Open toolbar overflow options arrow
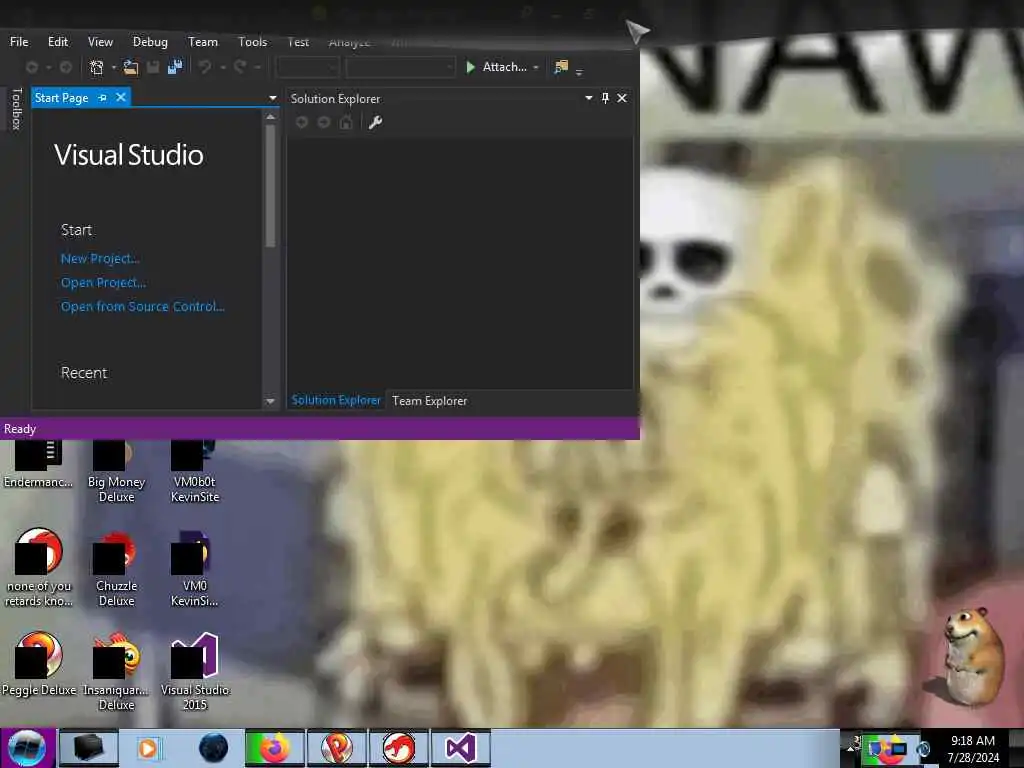Image resolution: width=1024 pixels, height=768 pixels. [579, 72]
